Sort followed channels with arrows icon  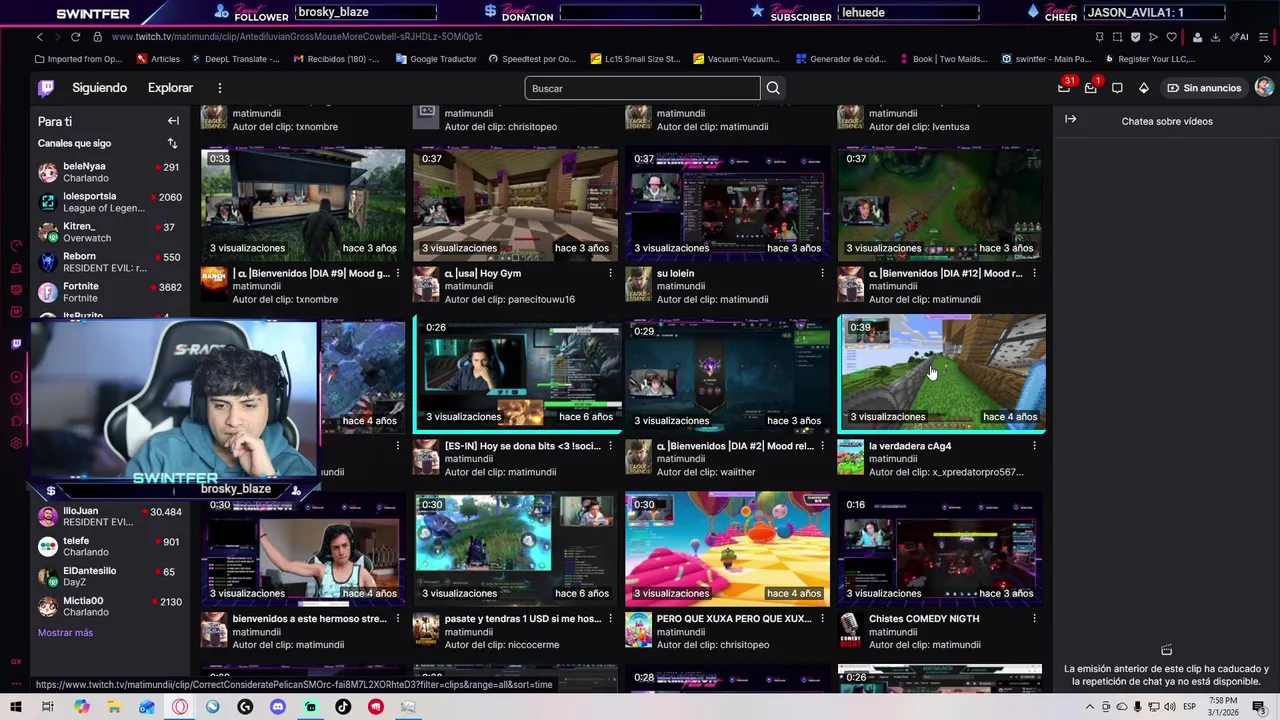(x=172, y=143)
